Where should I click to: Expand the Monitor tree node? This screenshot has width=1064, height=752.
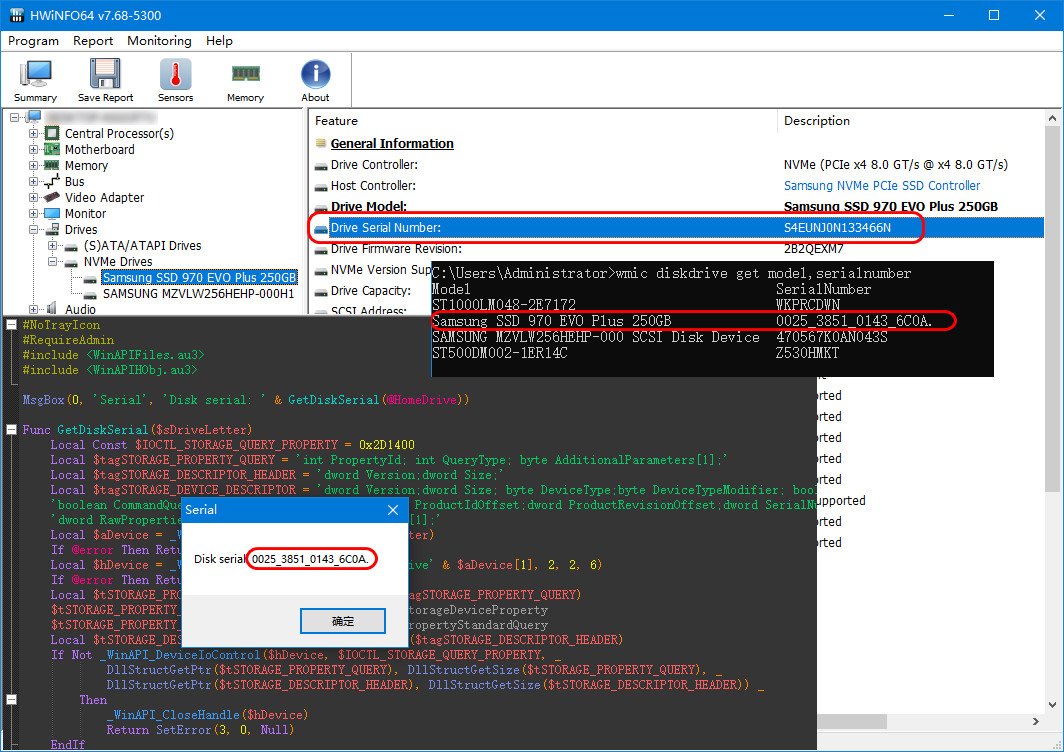click(33, 213)
